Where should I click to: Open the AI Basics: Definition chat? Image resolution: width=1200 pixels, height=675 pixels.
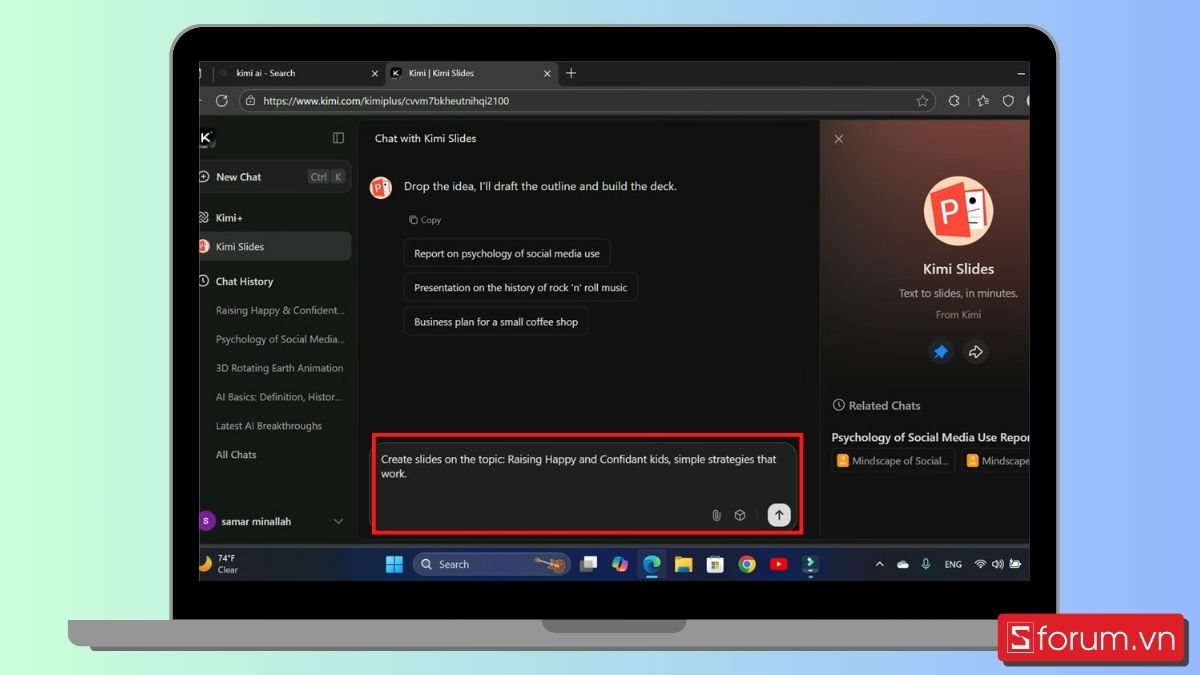(279, 397)
